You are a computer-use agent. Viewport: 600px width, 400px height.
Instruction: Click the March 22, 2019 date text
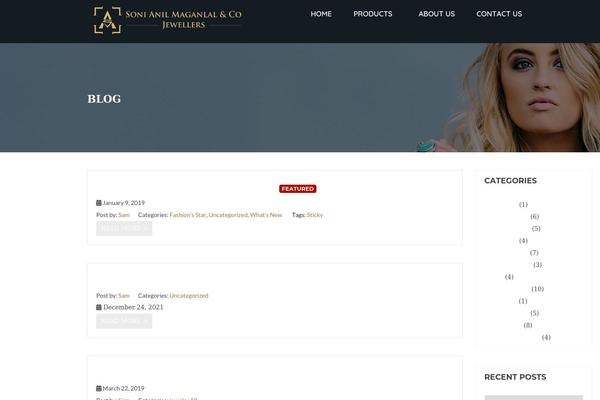click(124, 389)
